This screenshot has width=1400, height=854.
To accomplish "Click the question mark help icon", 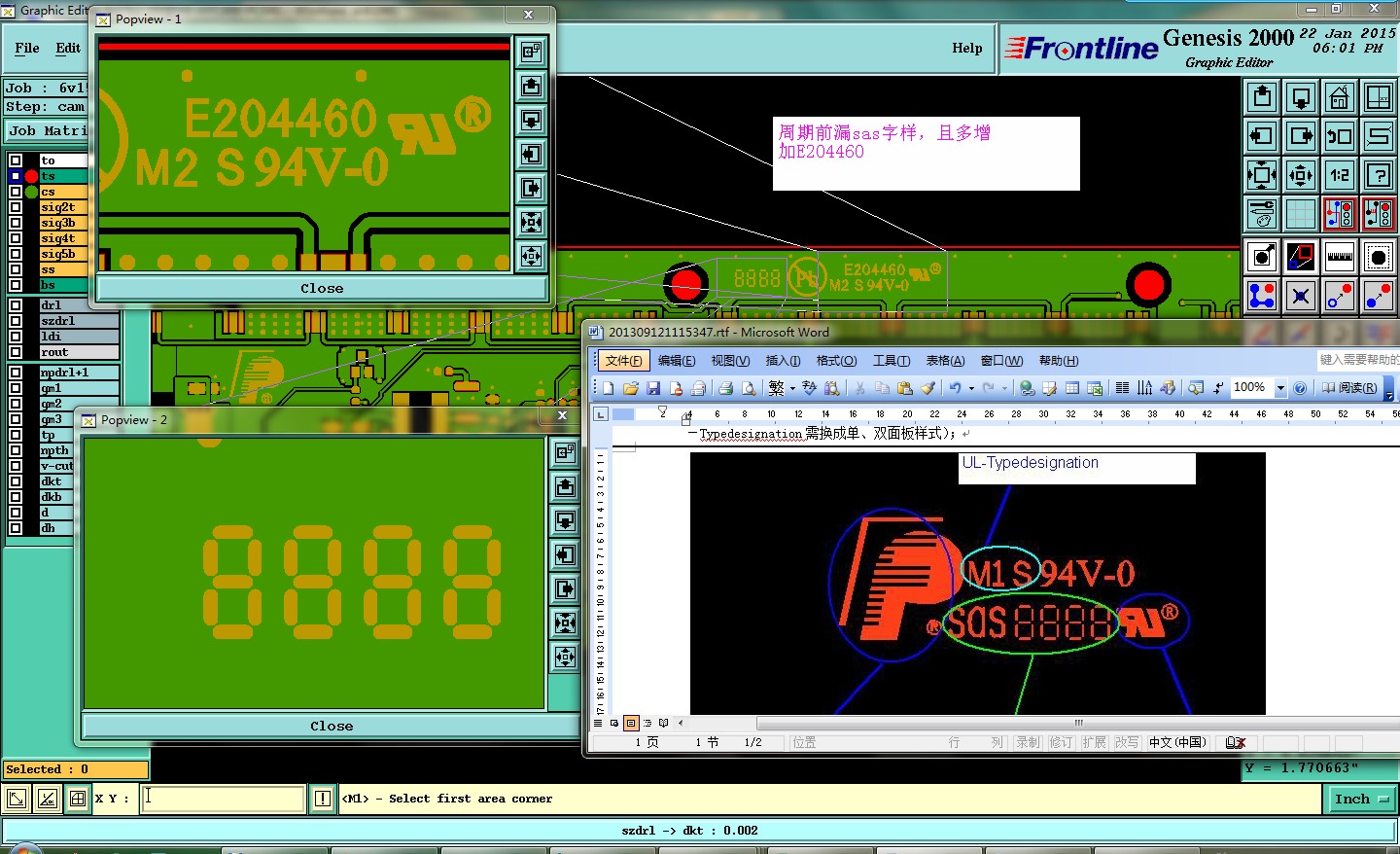I will [x=1379, y=175].
